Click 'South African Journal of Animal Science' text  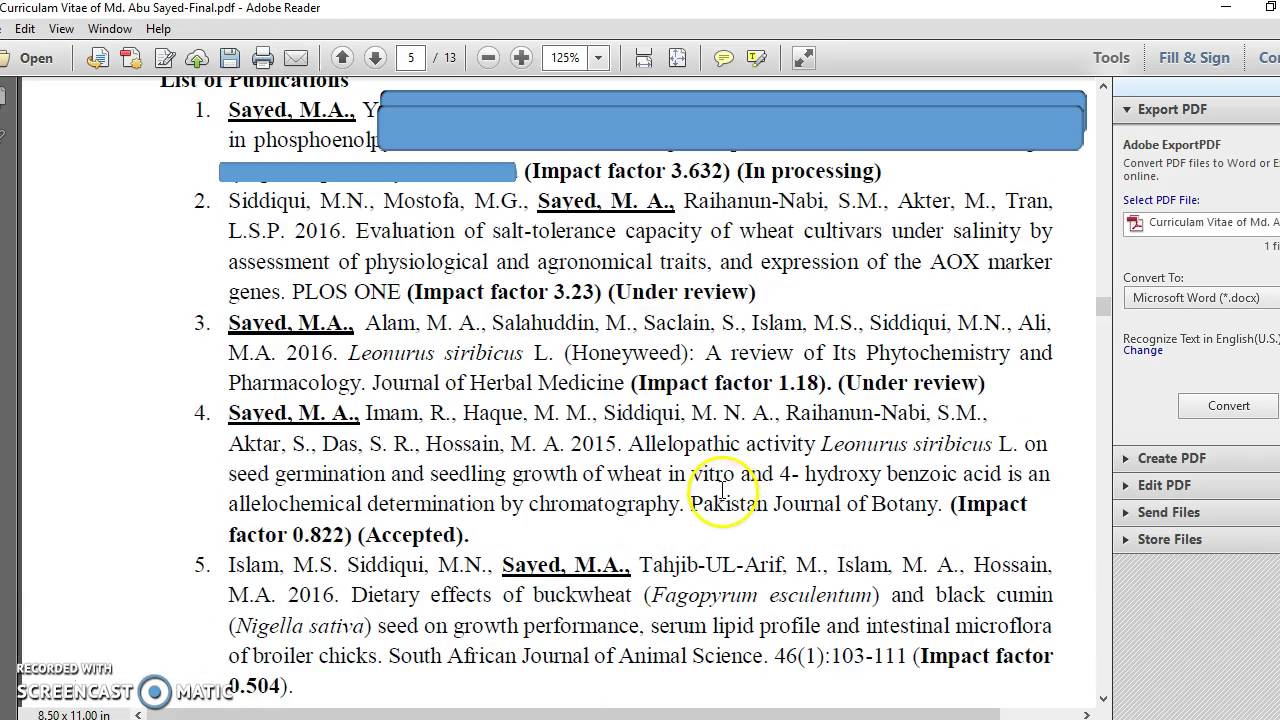coord(576,656)
